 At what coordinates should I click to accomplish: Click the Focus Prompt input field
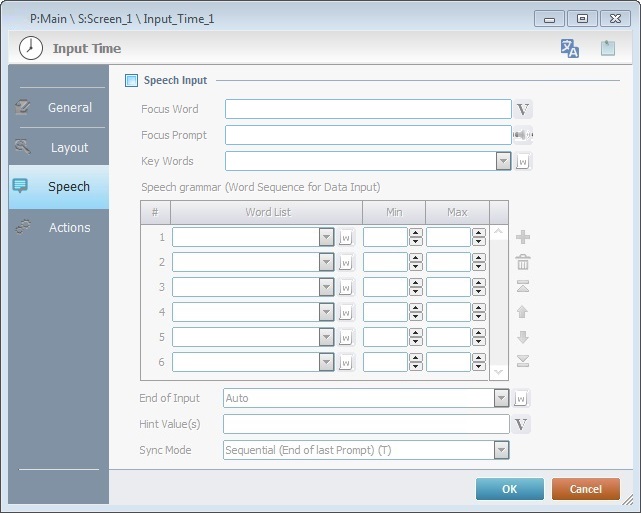[x=368, y=135]
